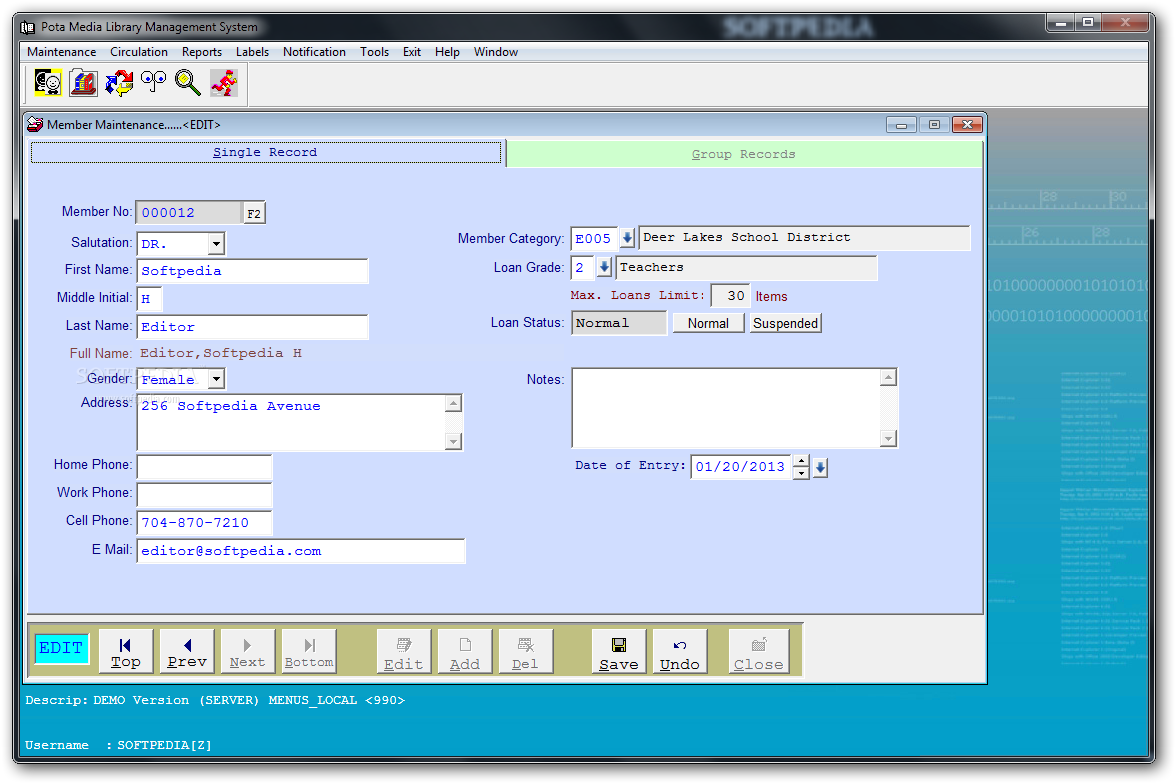The height and width of the screenshot is (784, 1176).
Task: Click the Loan Grade code field
Action: click(583, 267)
